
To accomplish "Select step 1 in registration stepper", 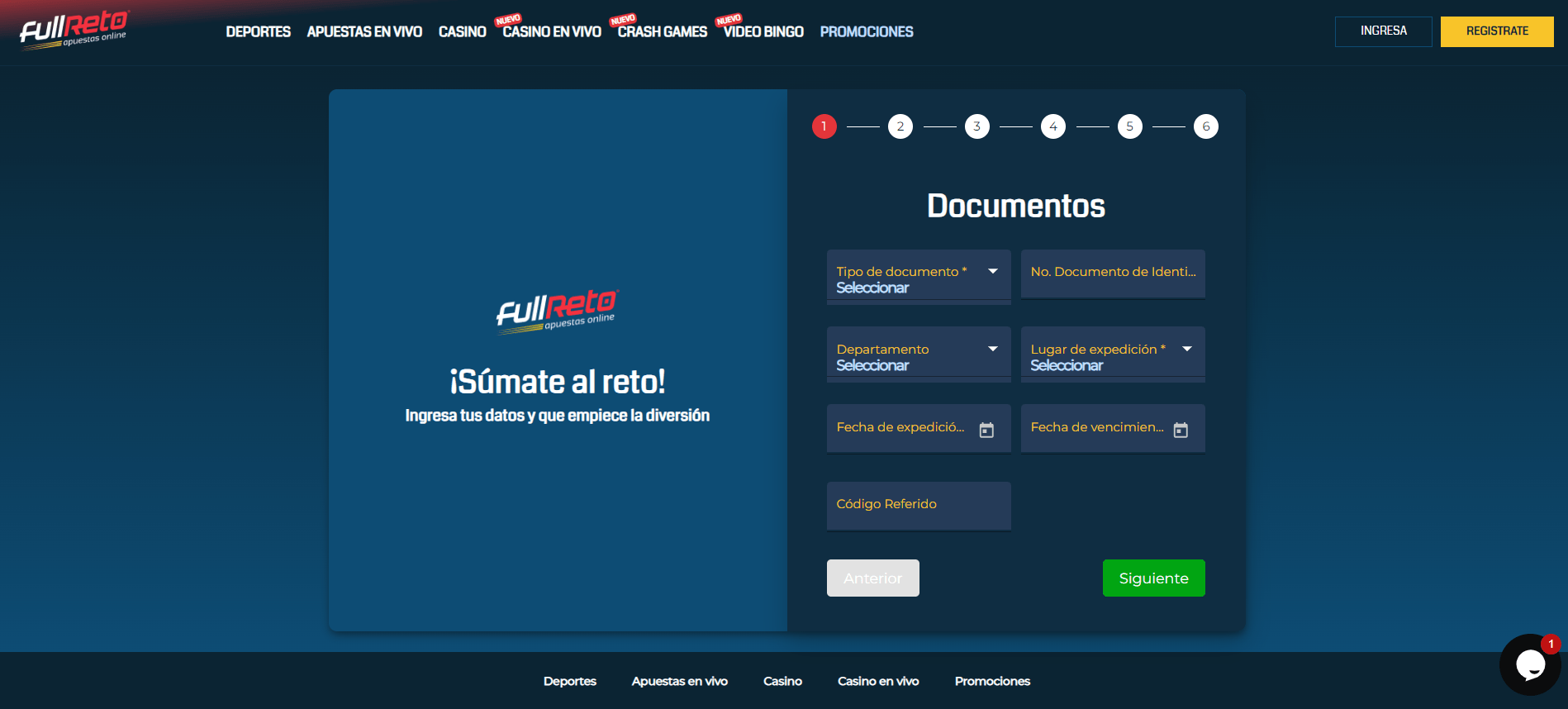I will coord(824,126).
